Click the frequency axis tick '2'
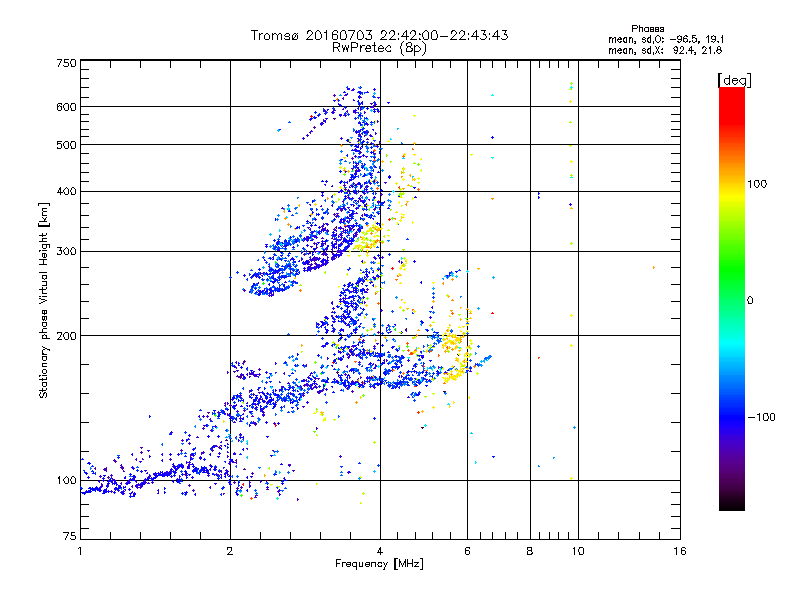This screenshot has height=600, width=800. point(230,551)
